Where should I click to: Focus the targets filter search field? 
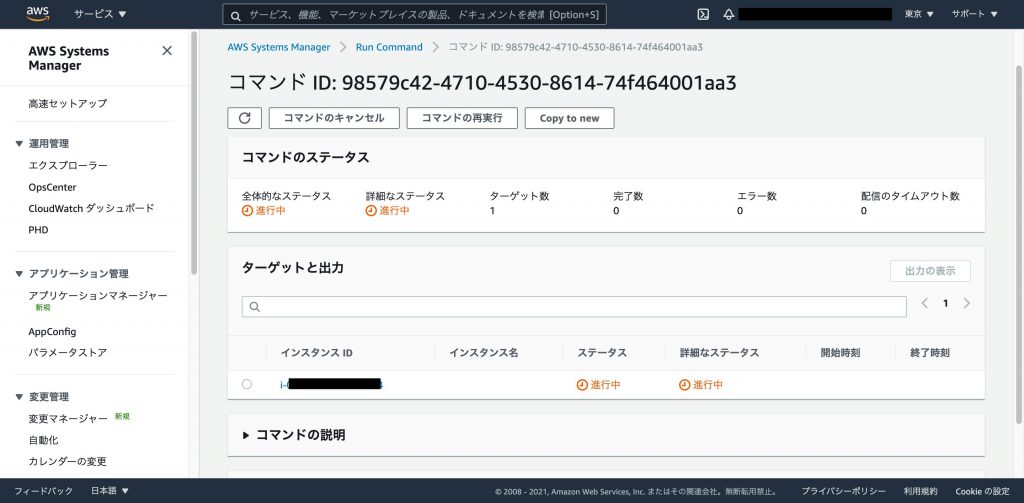pos(574,306)
